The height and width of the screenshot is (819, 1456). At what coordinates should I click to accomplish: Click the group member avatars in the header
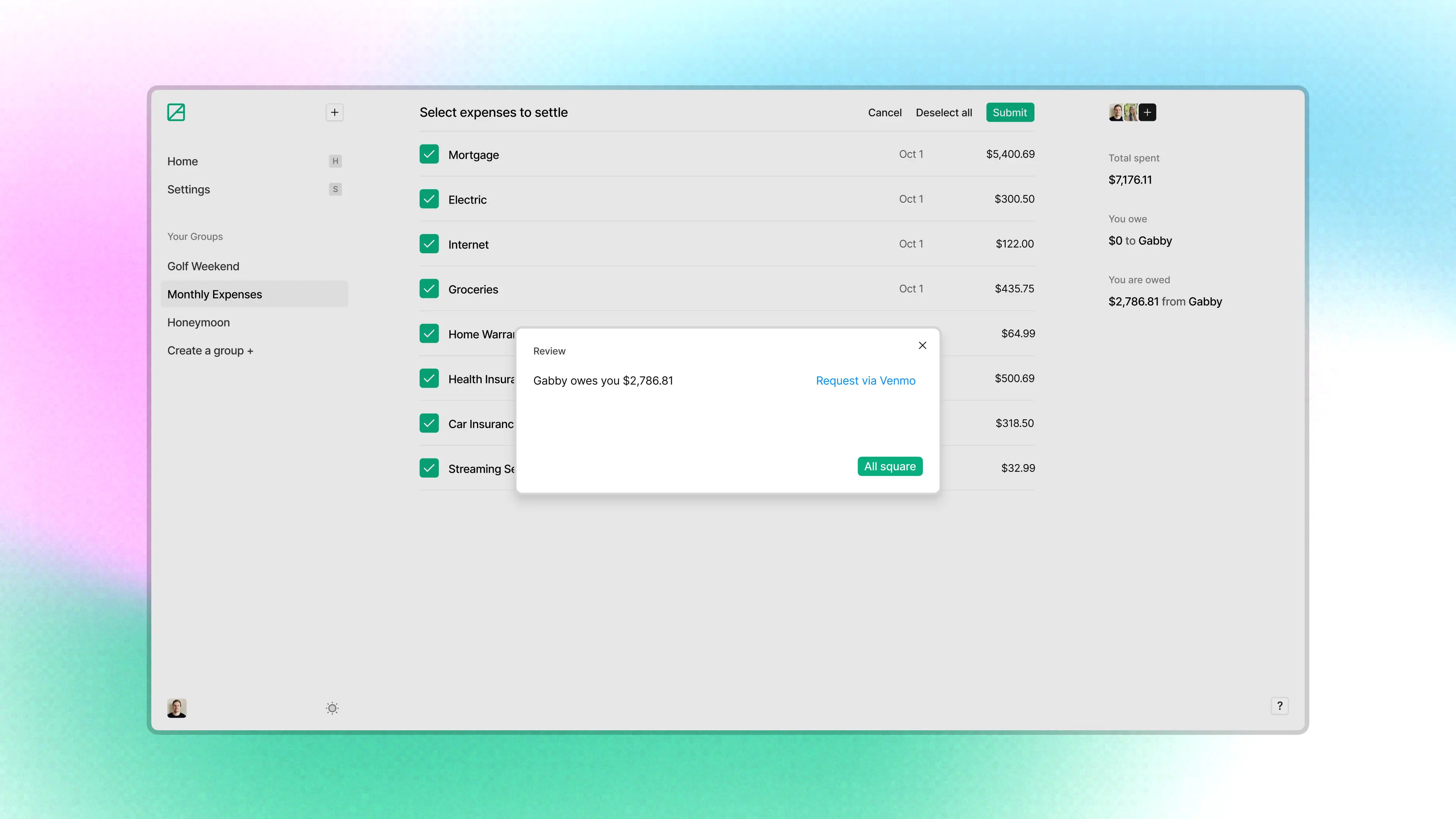coord(1123,113)
